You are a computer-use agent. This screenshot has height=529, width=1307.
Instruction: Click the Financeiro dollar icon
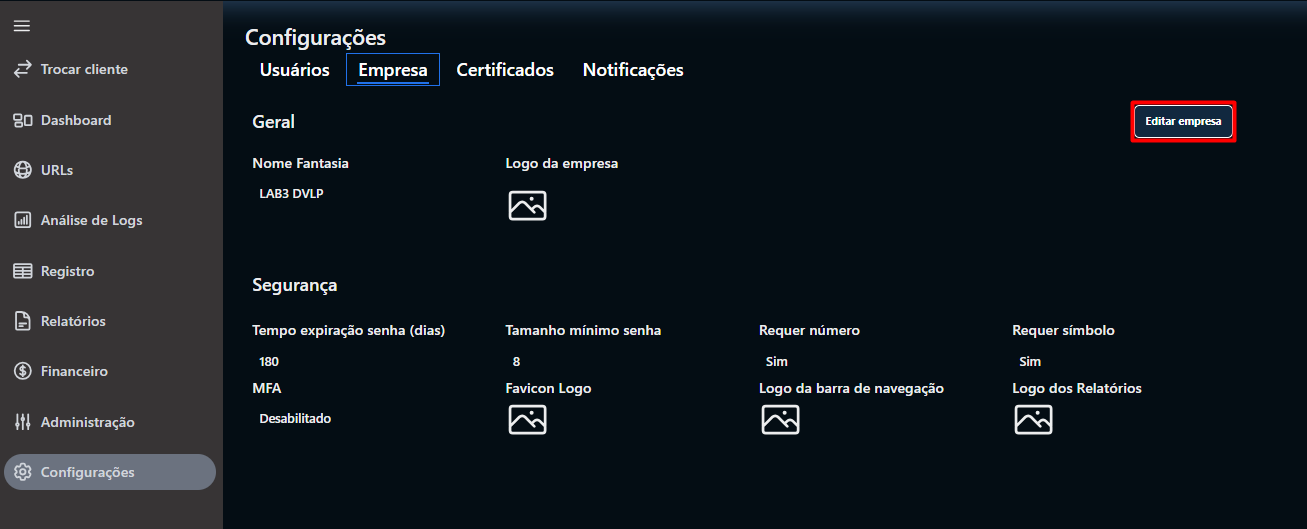tap(22, 371)
